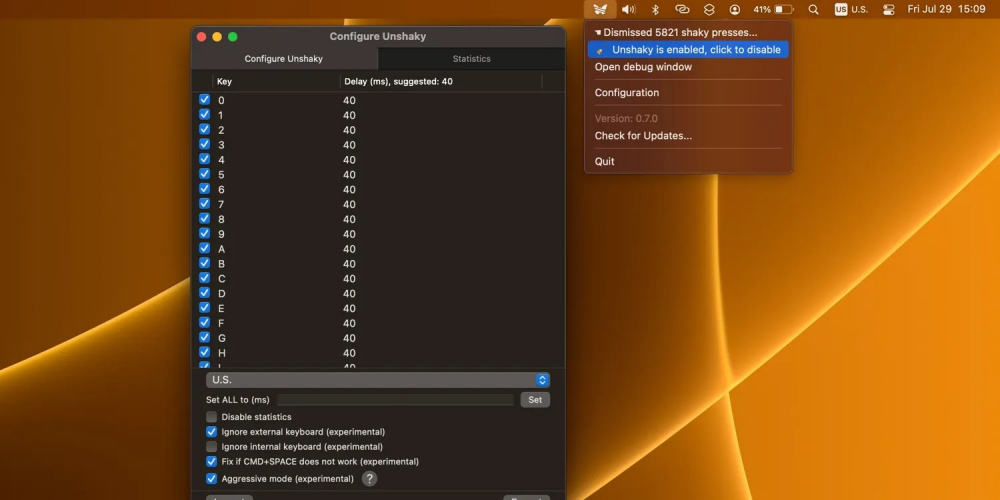Click the Set ALL to (ms) input field
This screenshot has height=500, width=1000.
(394, 400)
